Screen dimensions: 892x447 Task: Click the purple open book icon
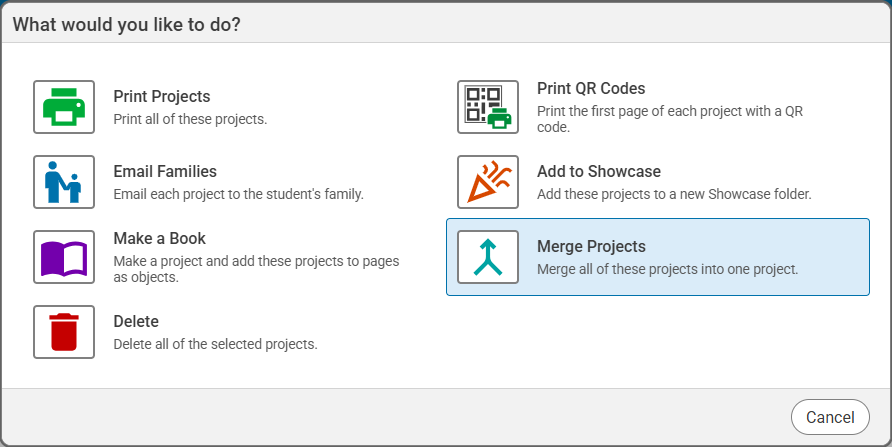[x=64, y=257]
